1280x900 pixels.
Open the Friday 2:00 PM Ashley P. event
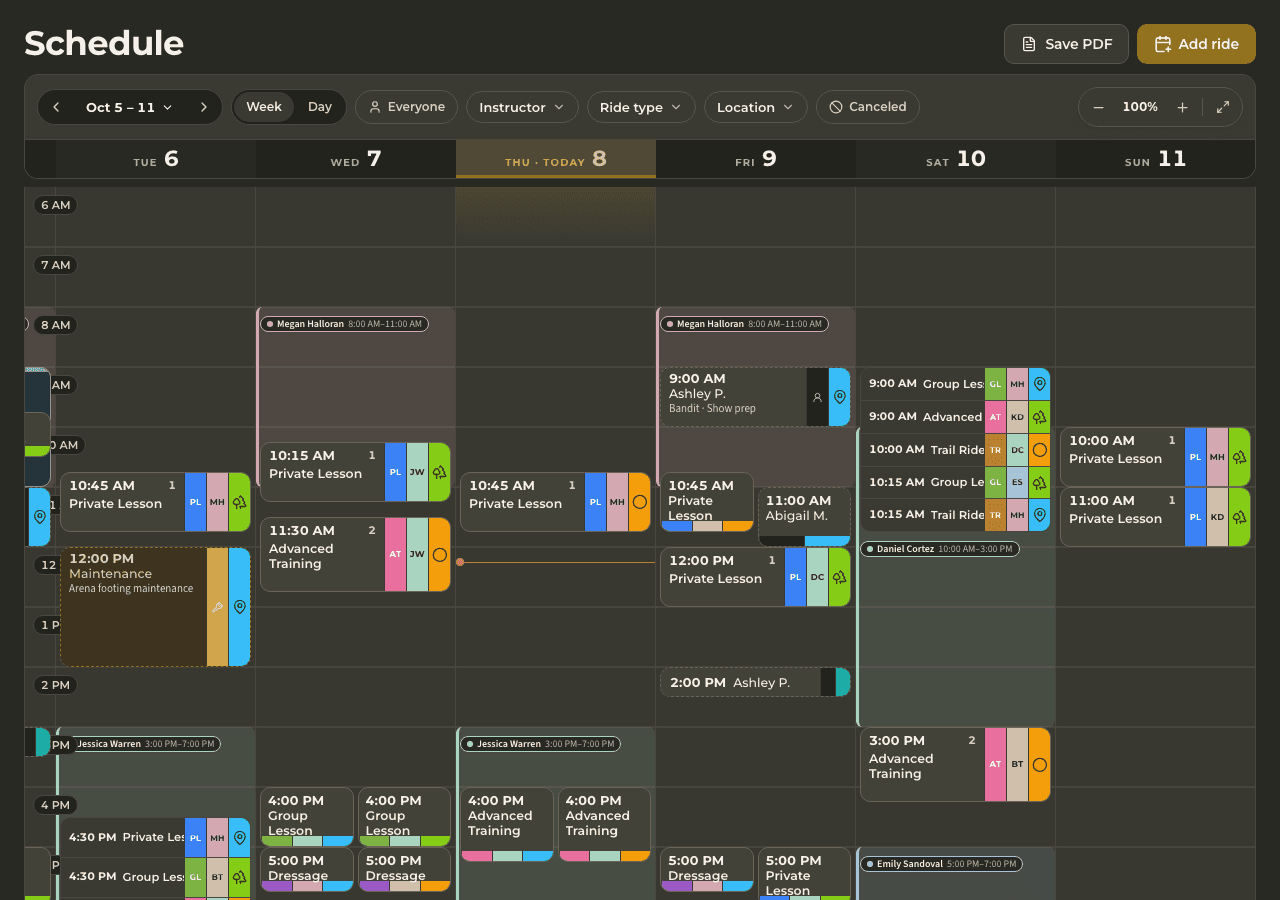pyautogui.click(x=755, y=682)
